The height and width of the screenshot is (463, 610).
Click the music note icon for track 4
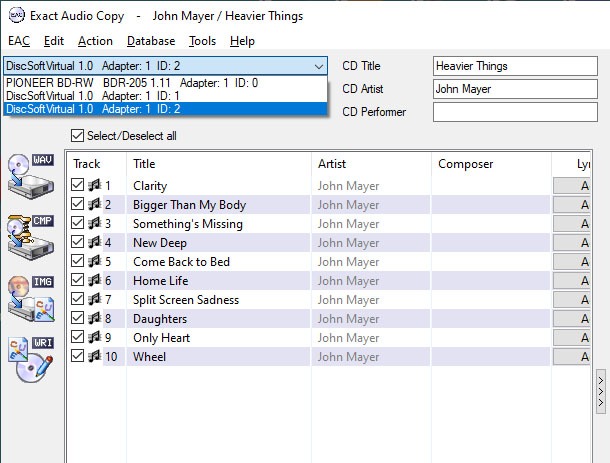pyautogui.click(x=95, y=242)
